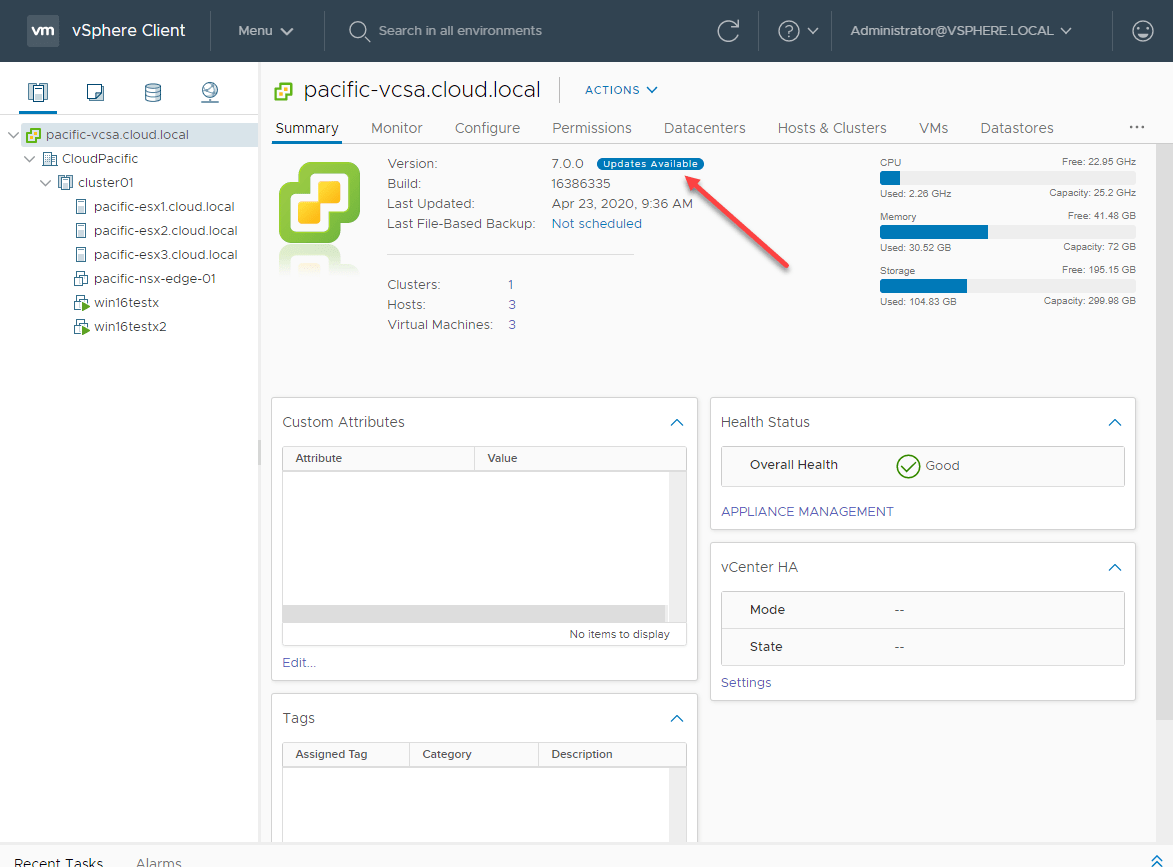Click cluster01 cluster icon in tree

66,183
